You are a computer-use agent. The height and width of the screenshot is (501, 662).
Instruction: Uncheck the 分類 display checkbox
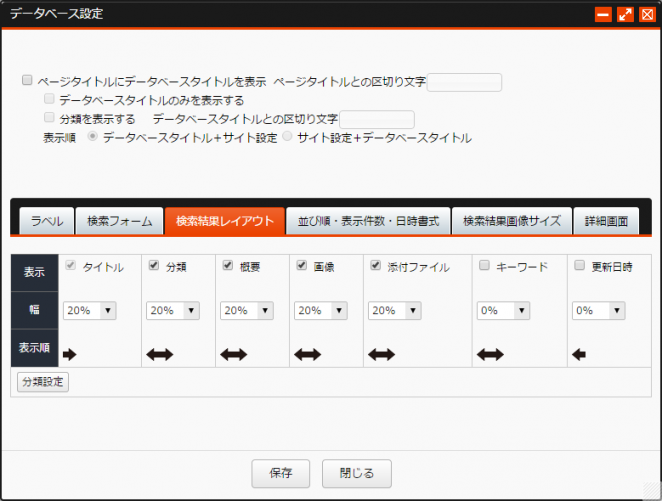click(x=154, y=265)
